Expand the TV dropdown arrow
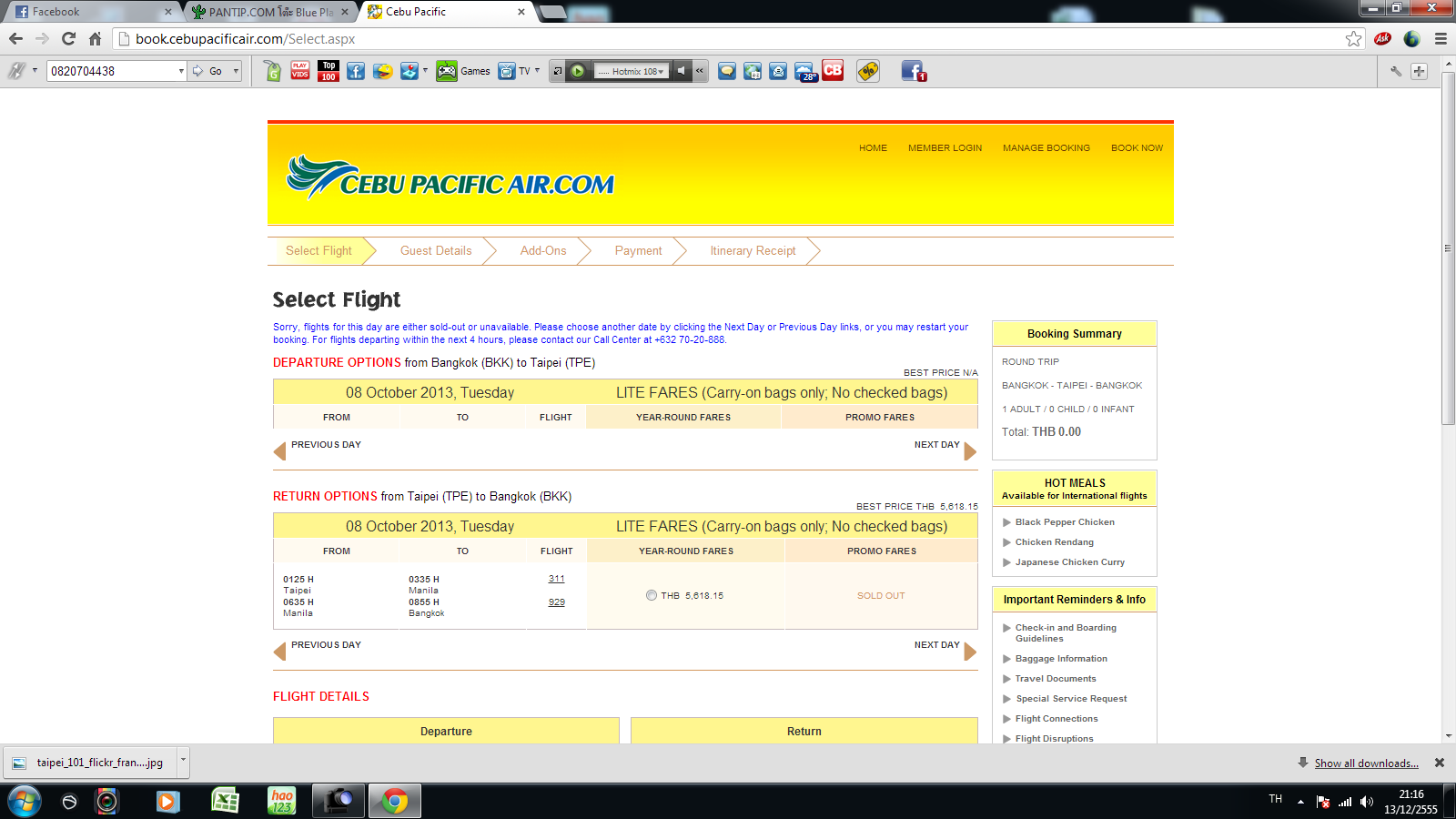This screenshot has height=819, width=1456. pyautogui.click(x=537, y=70)
